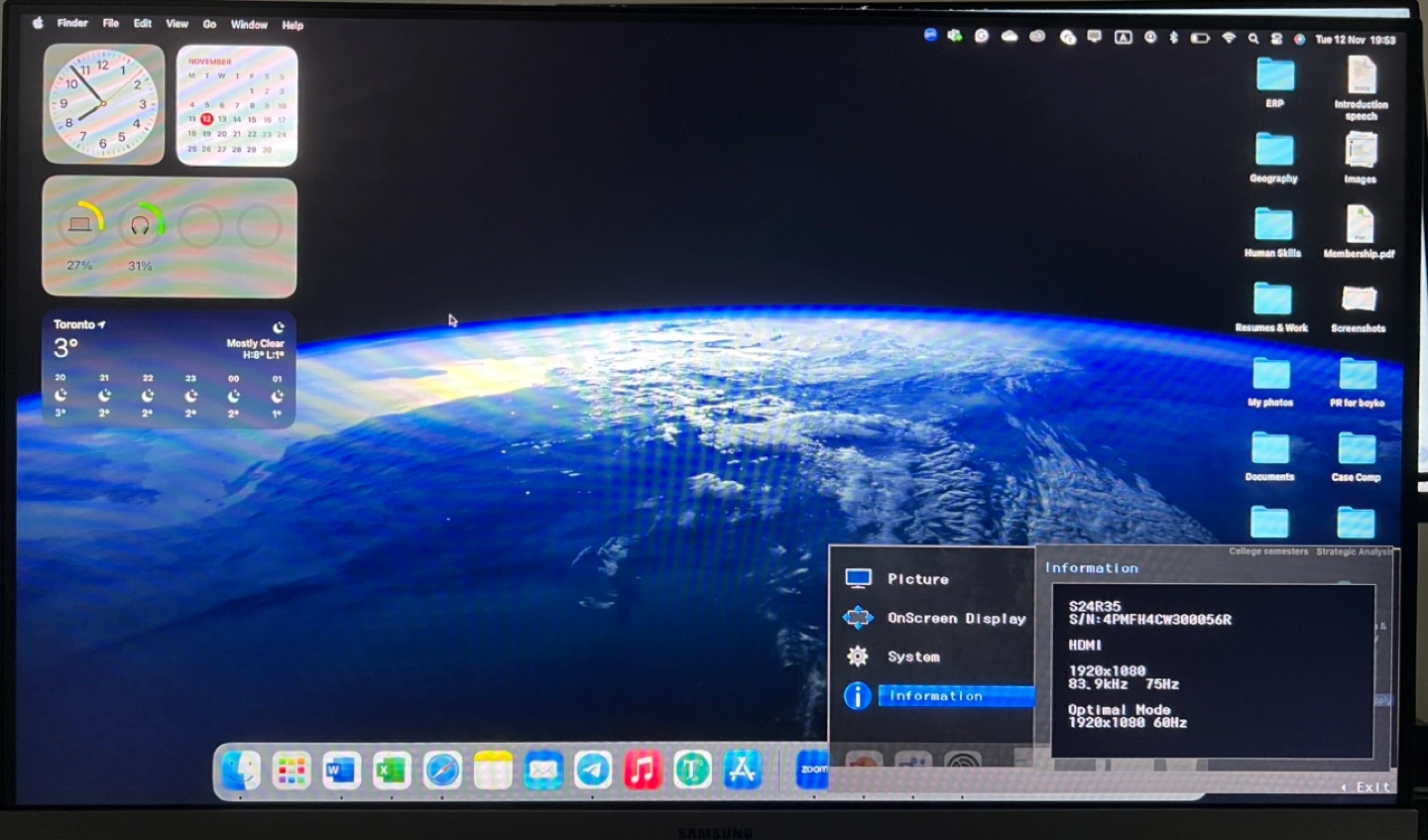Select the ERP folder on desktop
Screen dimensions: 1428x840
click(1275, 82)
